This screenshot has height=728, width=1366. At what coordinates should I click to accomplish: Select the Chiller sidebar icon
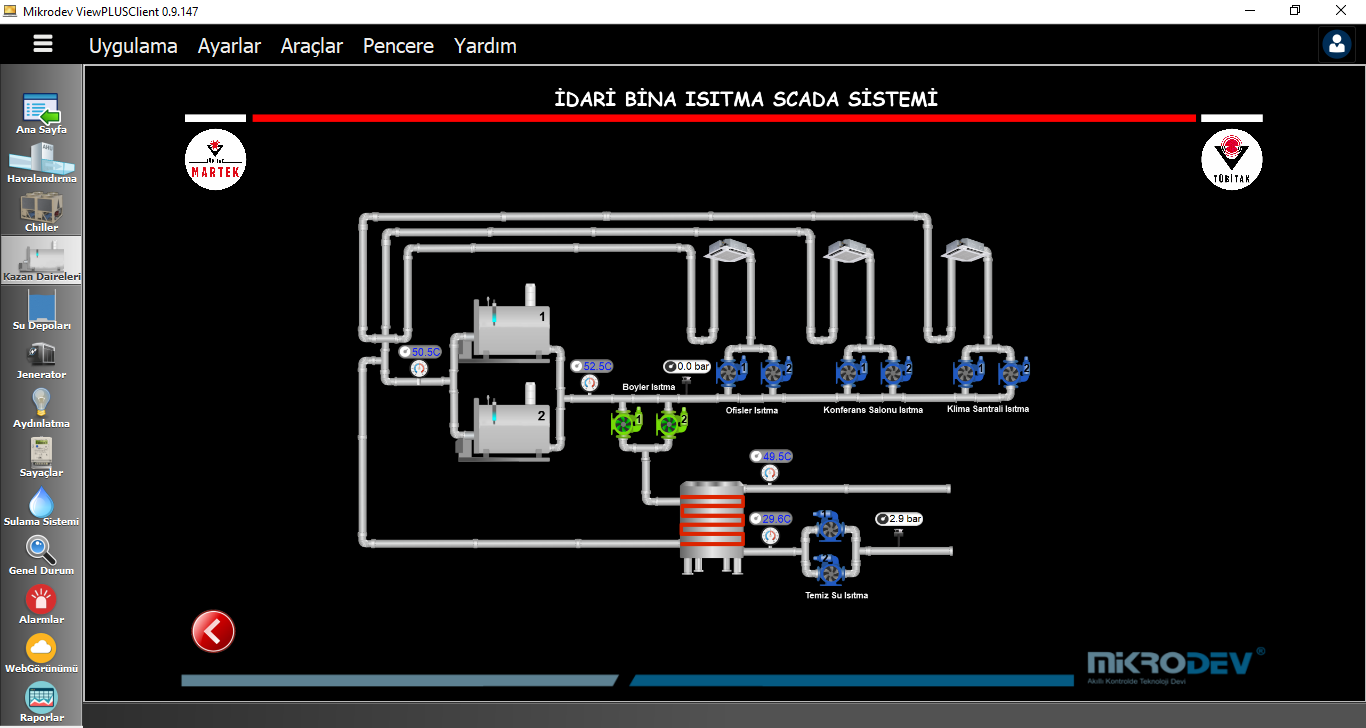click(x=41, y=206)
